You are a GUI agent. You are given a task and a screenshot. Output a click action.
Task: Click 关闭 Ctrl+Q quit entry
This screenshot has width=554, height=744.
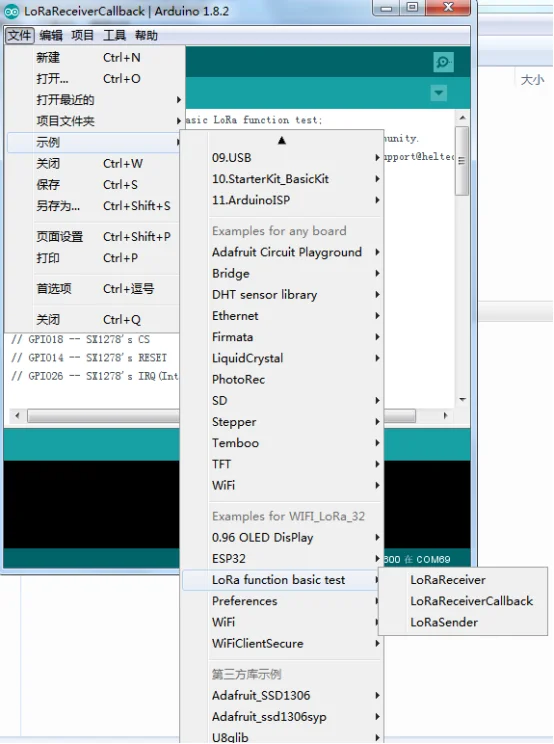[x=95, y=319]
